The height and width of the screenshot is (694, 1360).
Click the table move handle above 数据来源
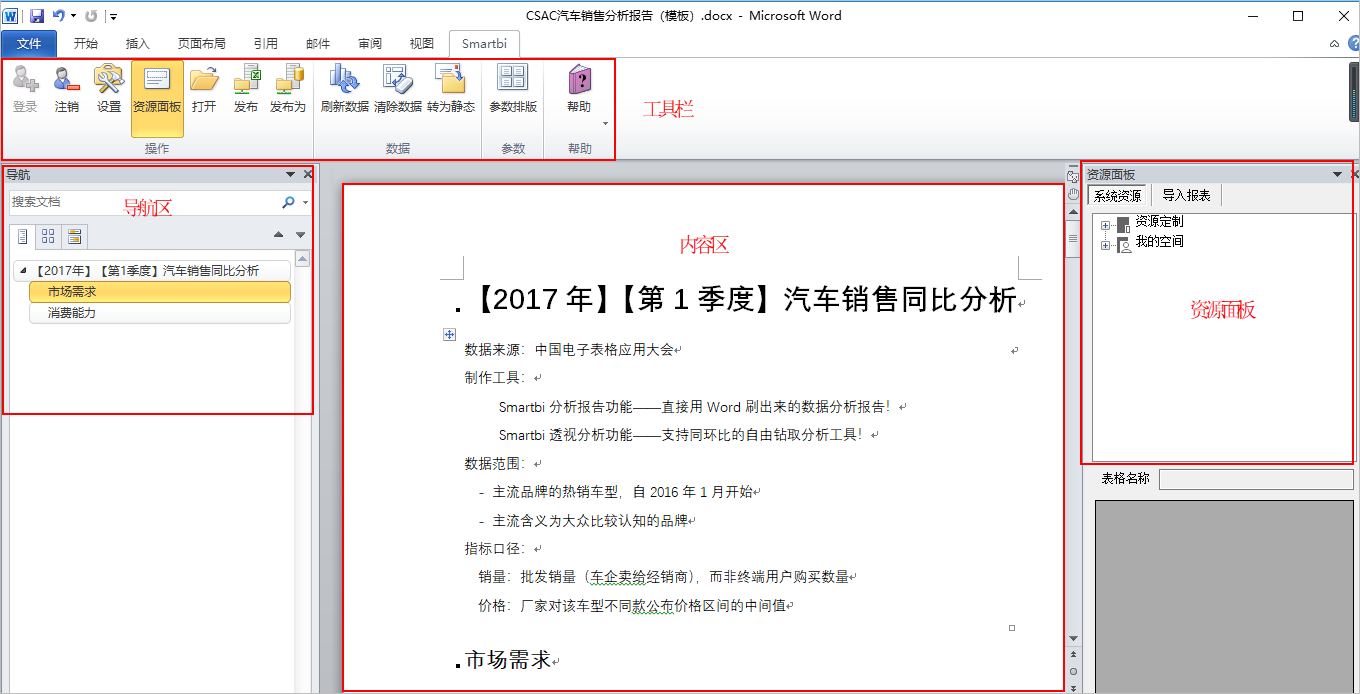[x=450, y=335]
